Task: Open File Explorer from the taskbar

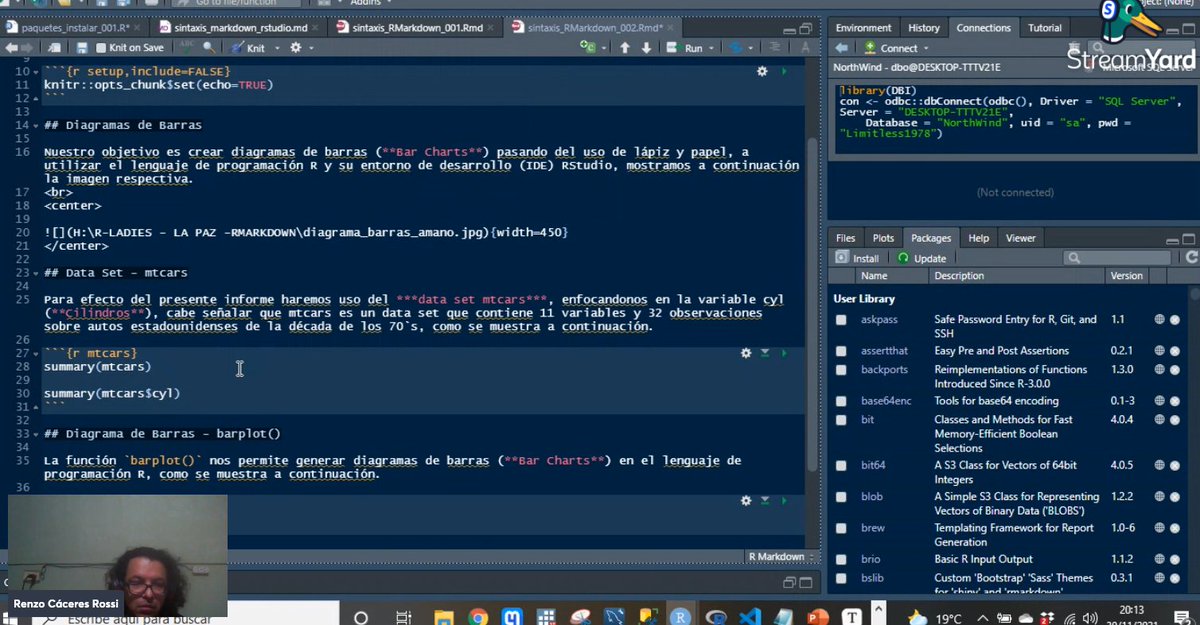Action: [x=444, y=617]
